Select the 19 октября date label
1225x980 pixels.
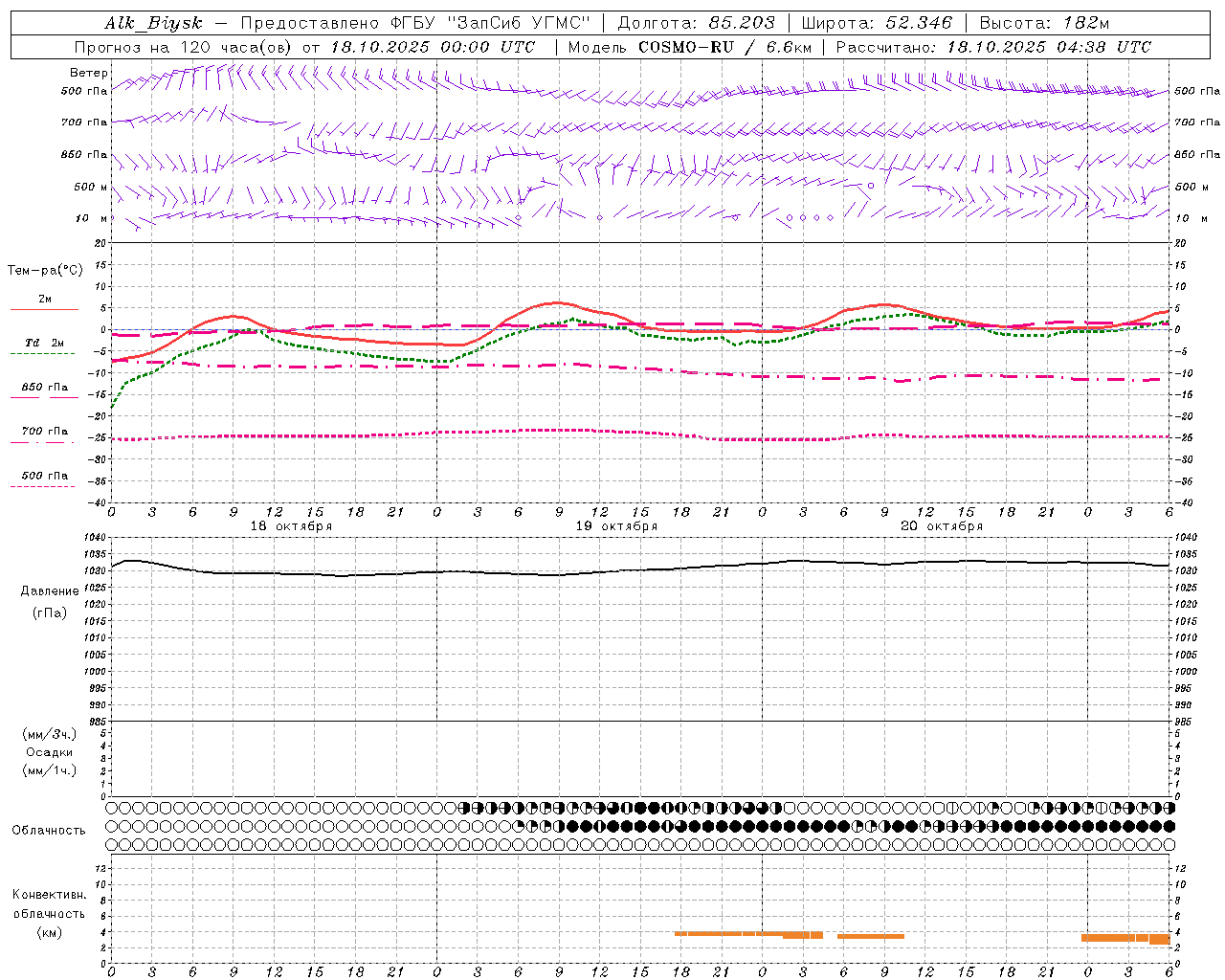pos(616,526)
